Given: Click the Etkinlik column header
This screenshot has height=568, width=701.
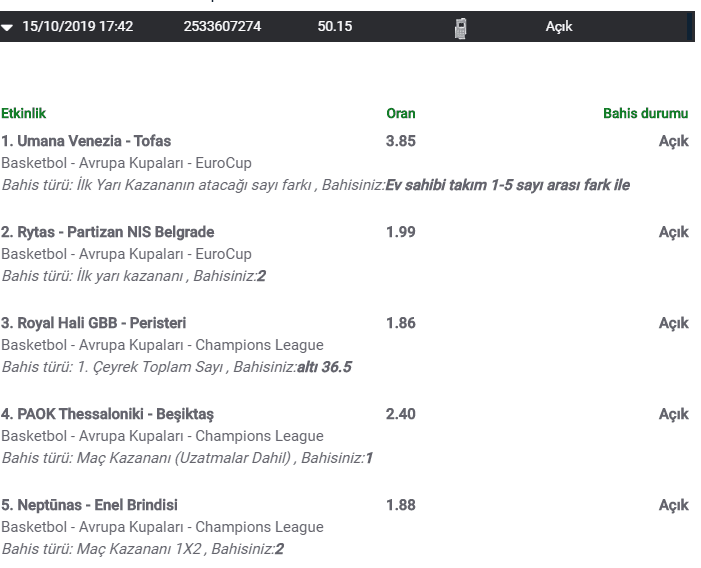Looking at the screenshot, I should 24,114.
